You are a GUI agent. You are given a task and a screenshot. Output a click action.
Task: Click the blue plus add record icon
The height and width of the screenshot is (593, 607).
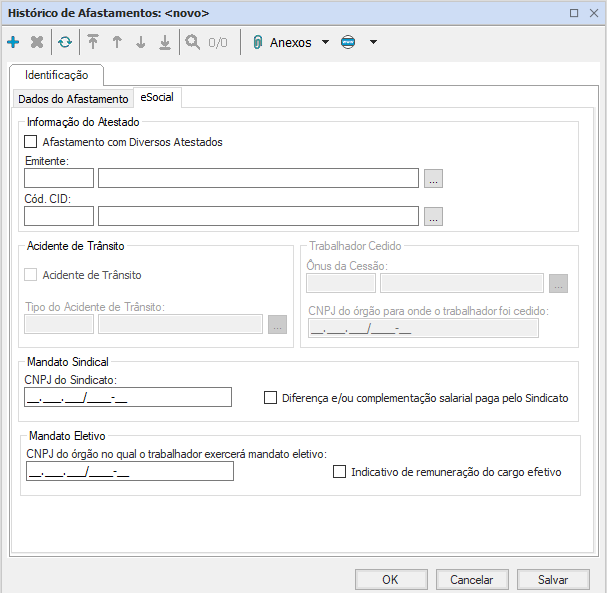click(x=13, y=43)
